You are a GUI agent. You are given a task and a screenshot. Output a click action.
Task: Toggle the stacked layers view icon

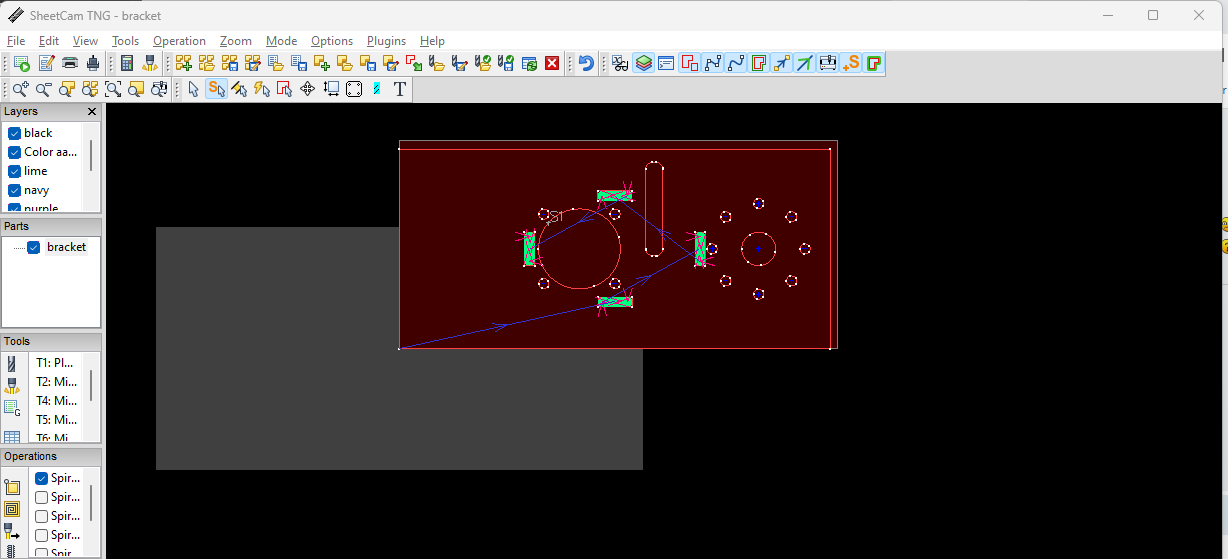click(643, 63)
